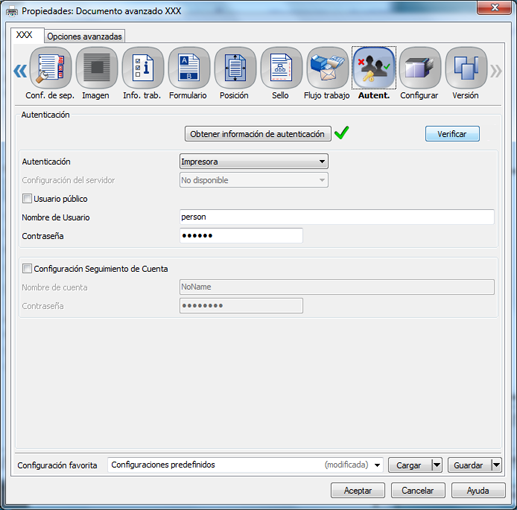Open the Configuración favorita dropdown
This screenshot has width=517, height=510.
coord(245,465)
